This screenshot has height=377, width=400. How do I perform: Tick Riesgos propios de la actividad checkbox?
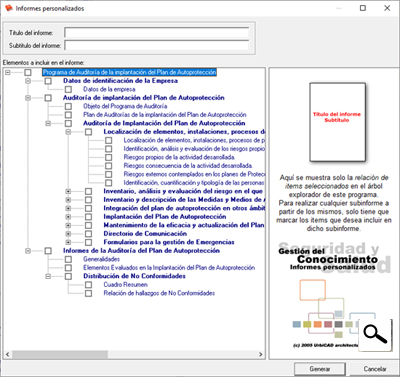pos(109,157)
